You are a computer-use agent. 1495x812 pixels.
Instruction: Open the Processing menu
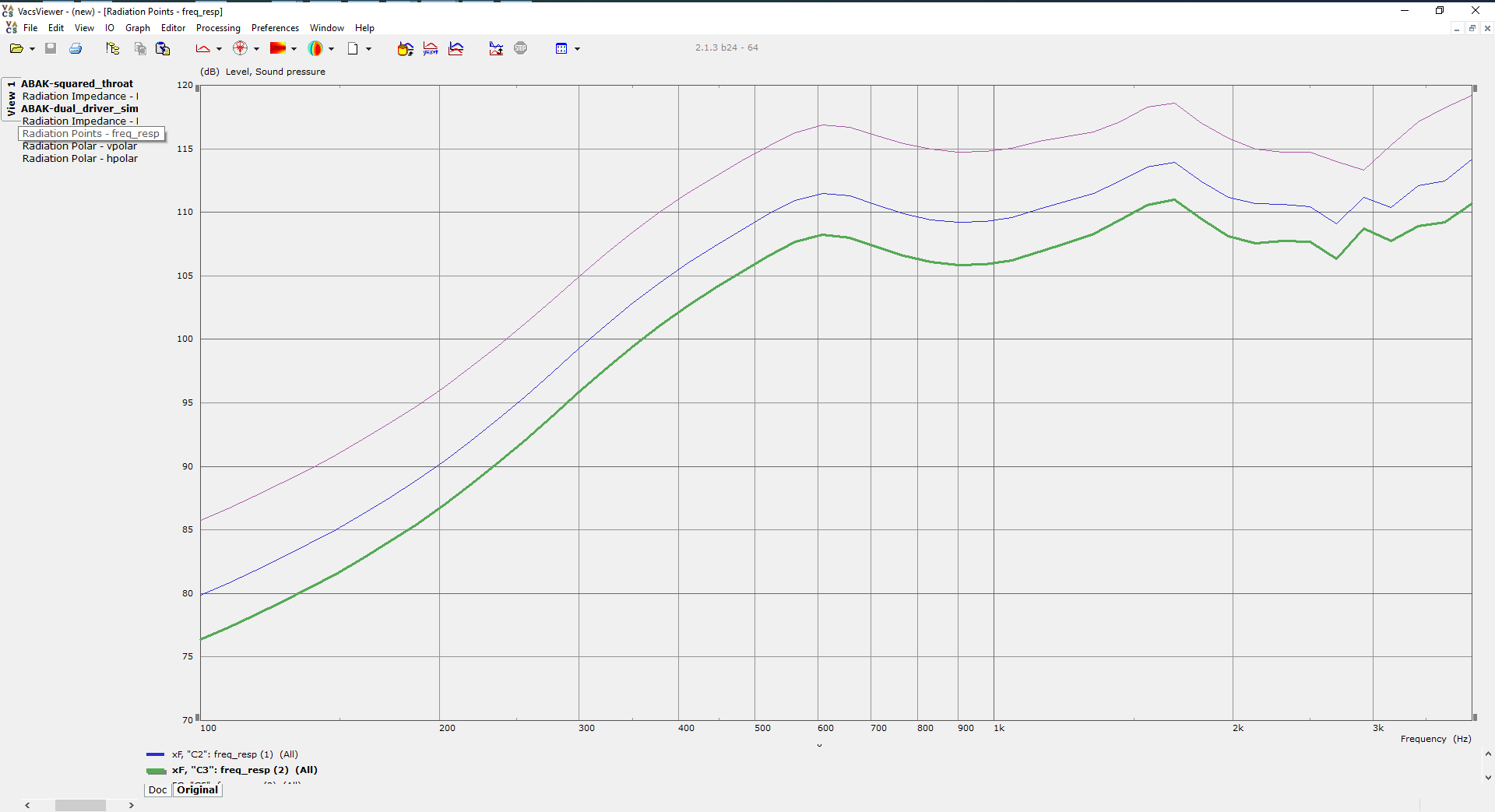[218, 28]
